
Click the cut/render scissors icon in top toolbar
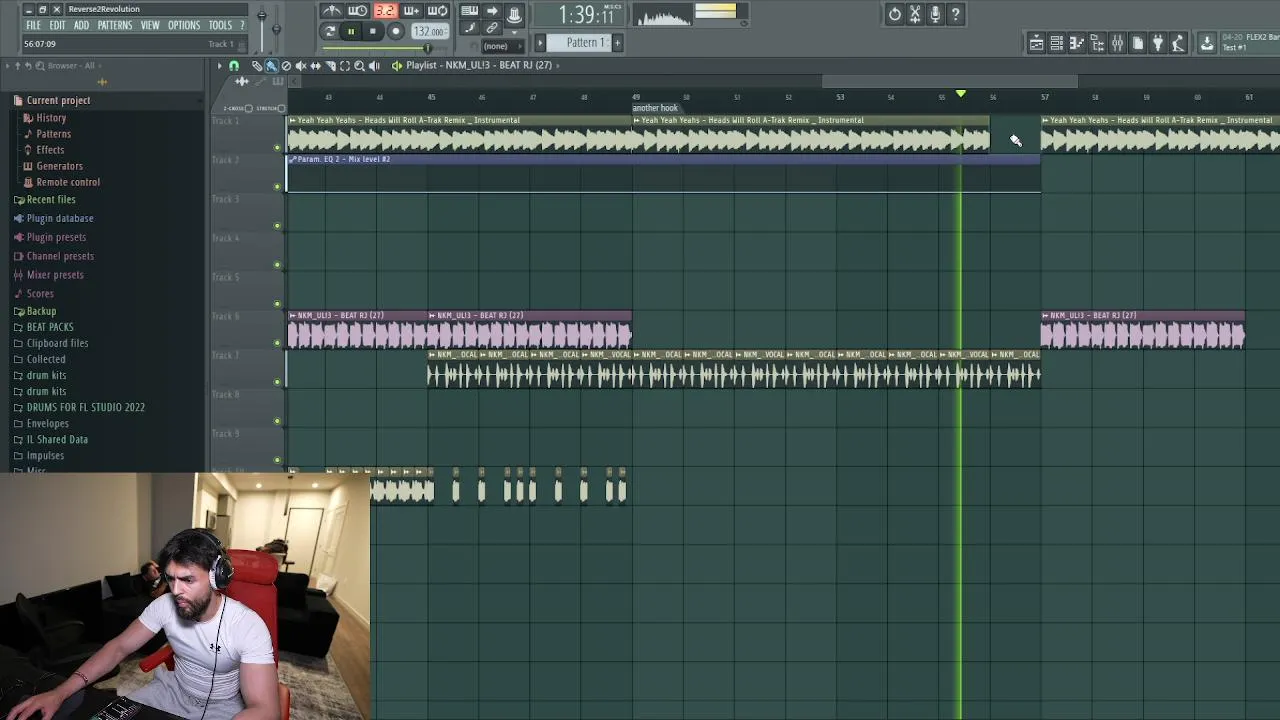click(915, 14)
